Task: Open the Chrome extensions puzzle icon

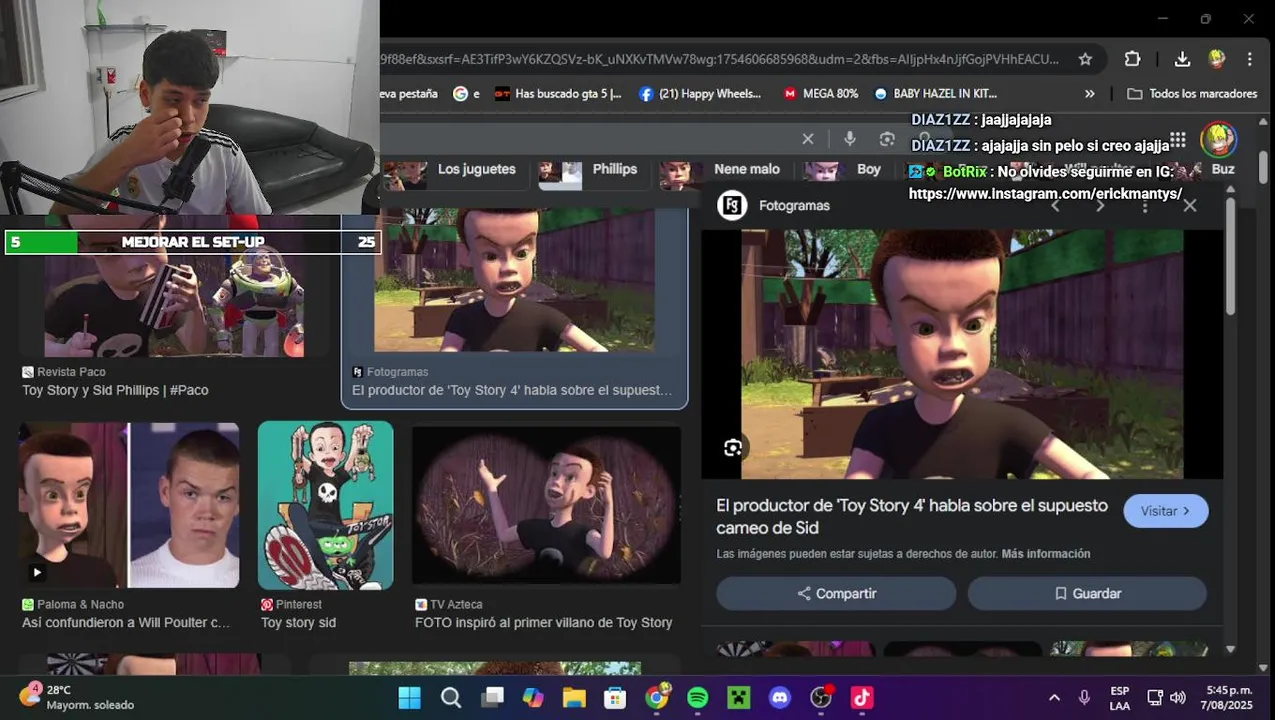Action: click(1132, 59)
